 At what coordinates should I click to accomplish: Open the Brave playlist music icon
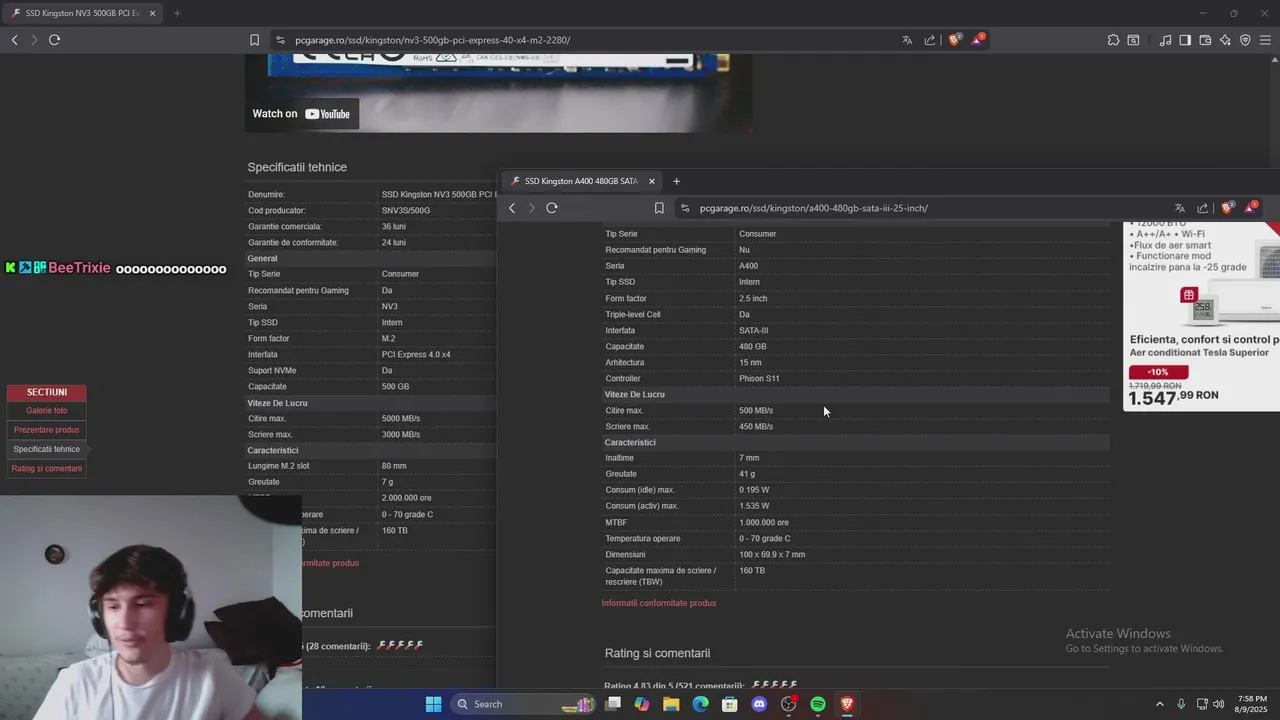[1165, 40]
